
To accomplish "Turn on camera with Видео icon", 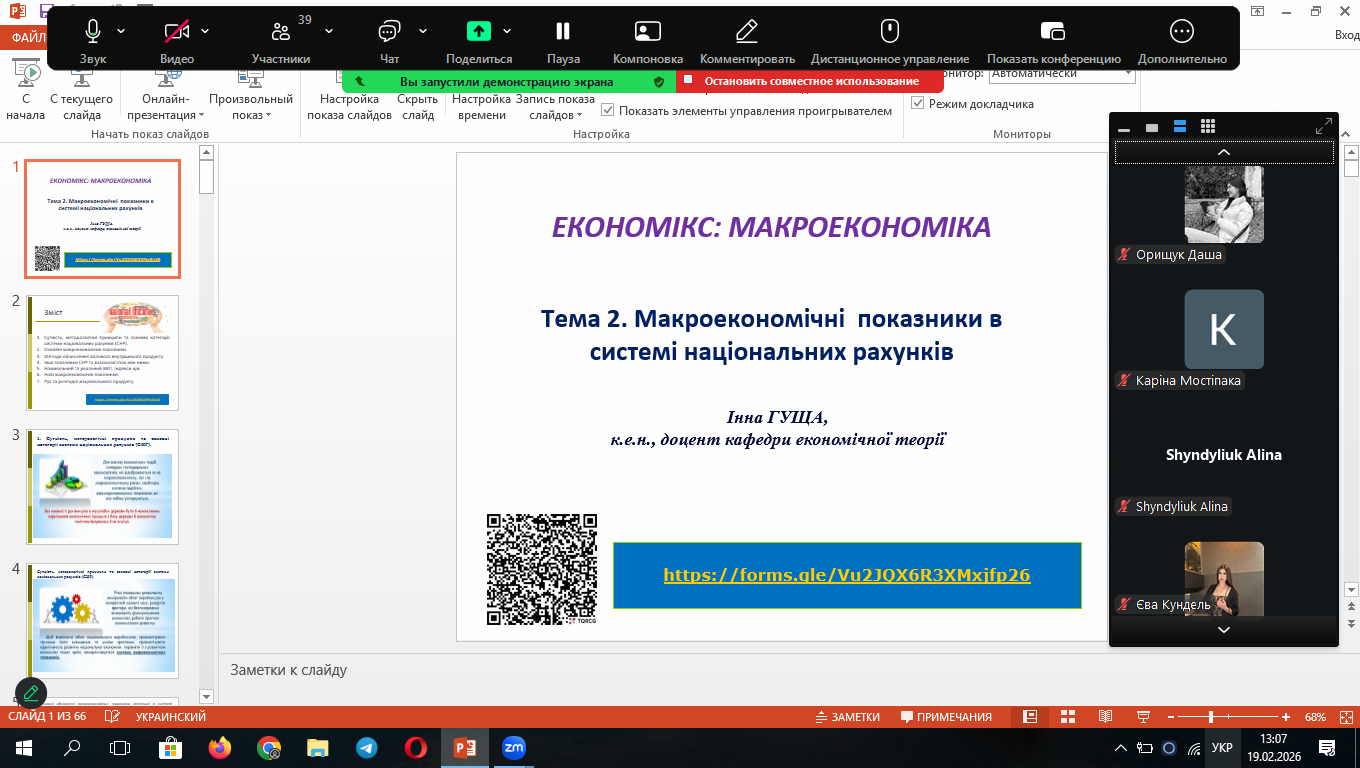I will [177, 32].
